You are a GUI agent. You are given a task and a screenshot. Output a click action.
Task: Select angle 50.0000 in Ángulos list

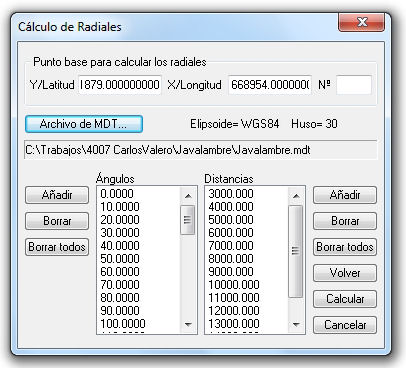(x=139, y=259)
